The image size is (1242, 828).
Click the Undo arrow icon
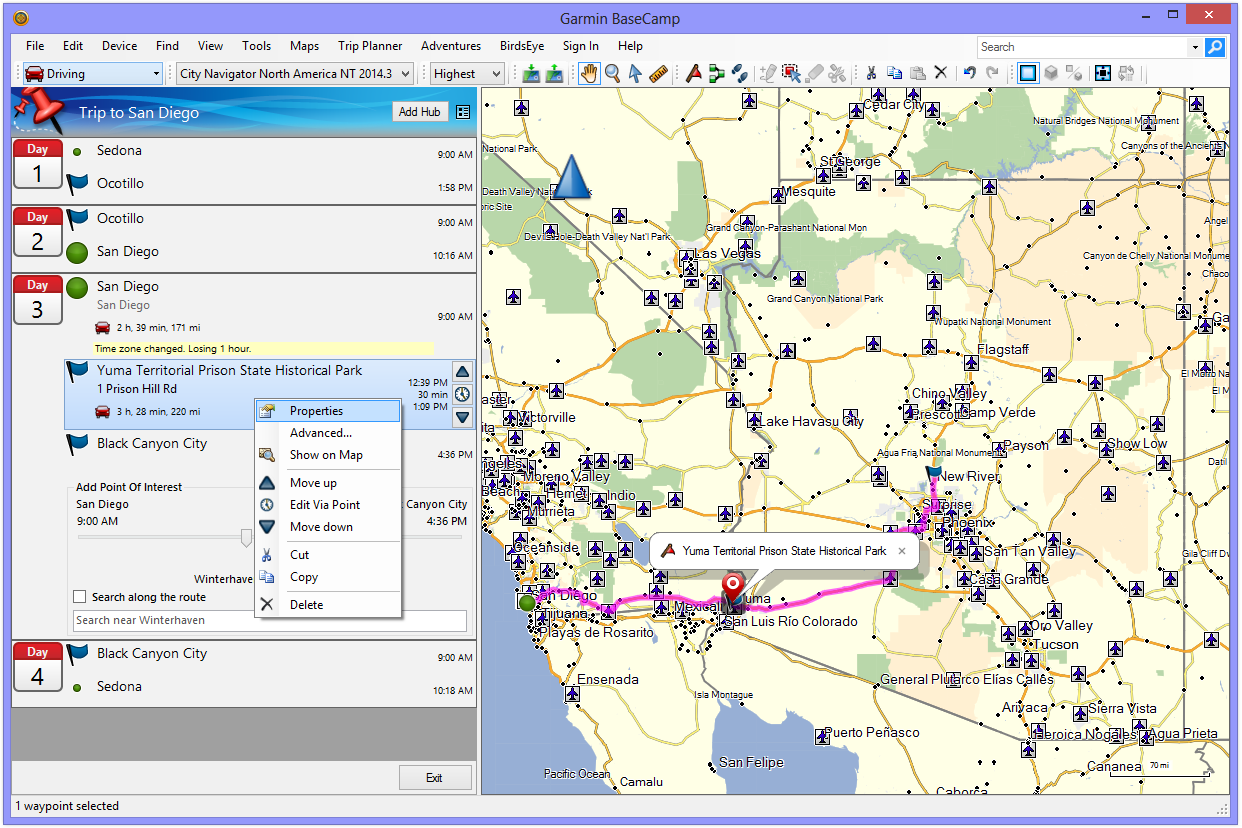click(969, 73)
